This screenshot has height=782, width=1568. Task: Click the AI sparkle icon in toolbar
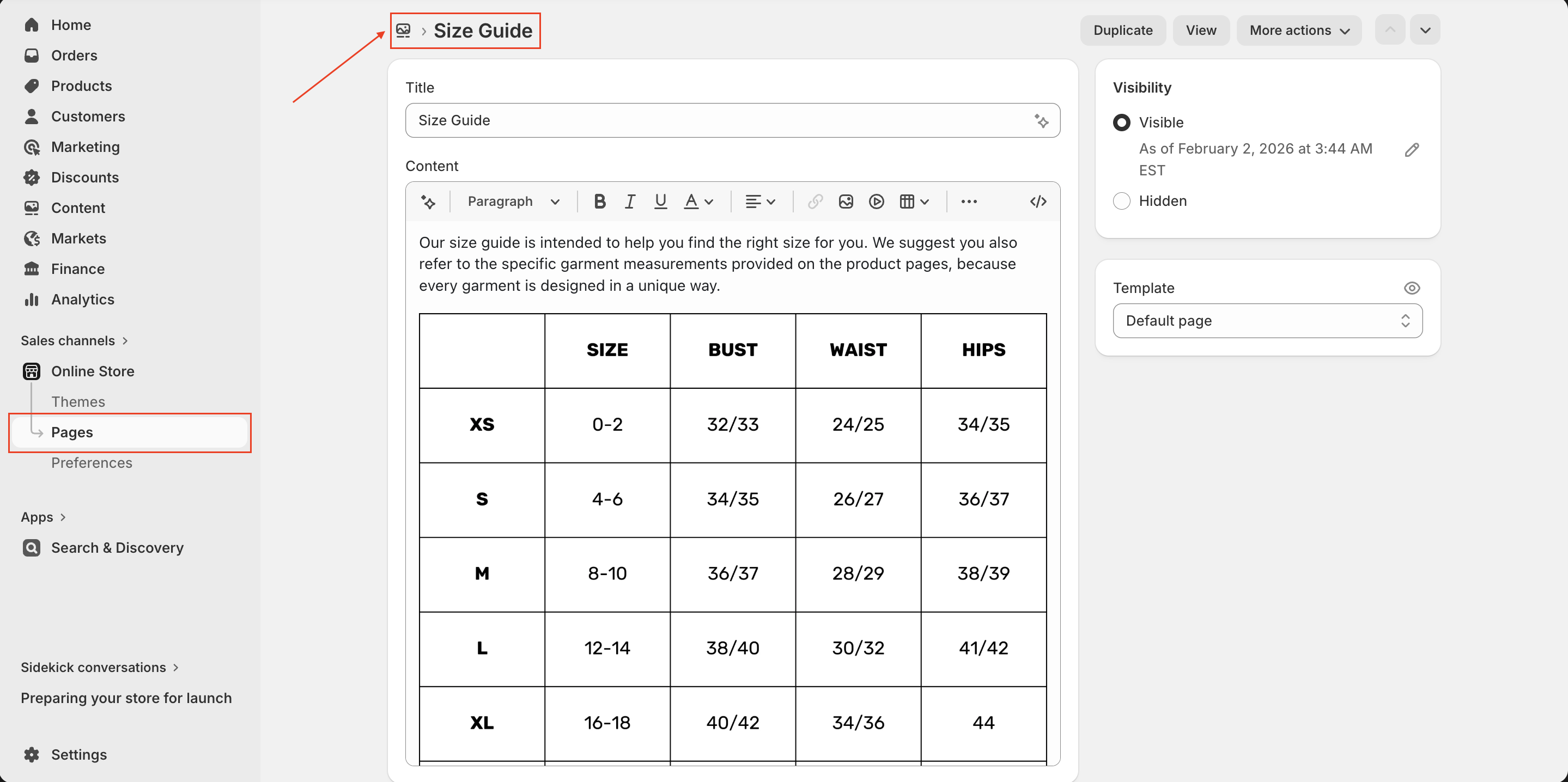[x=428, y=201]
